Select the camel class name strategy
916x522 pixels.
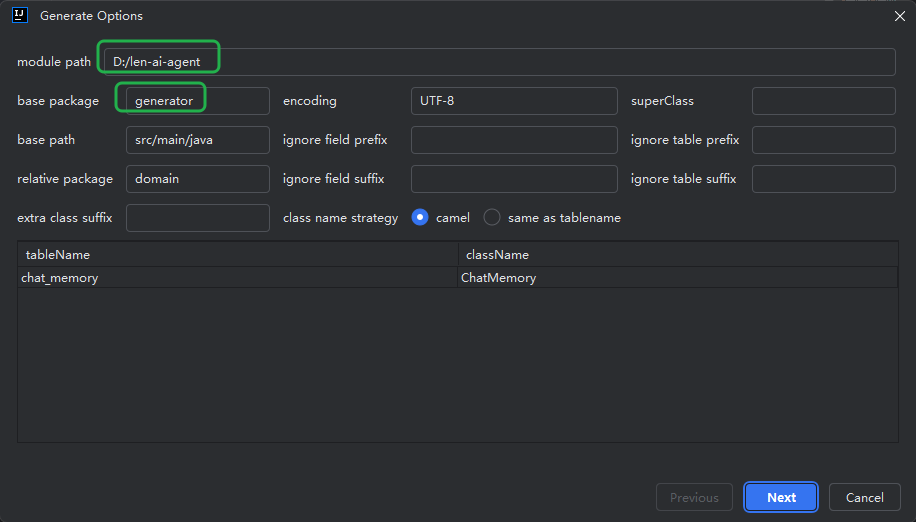coord(420,218)
